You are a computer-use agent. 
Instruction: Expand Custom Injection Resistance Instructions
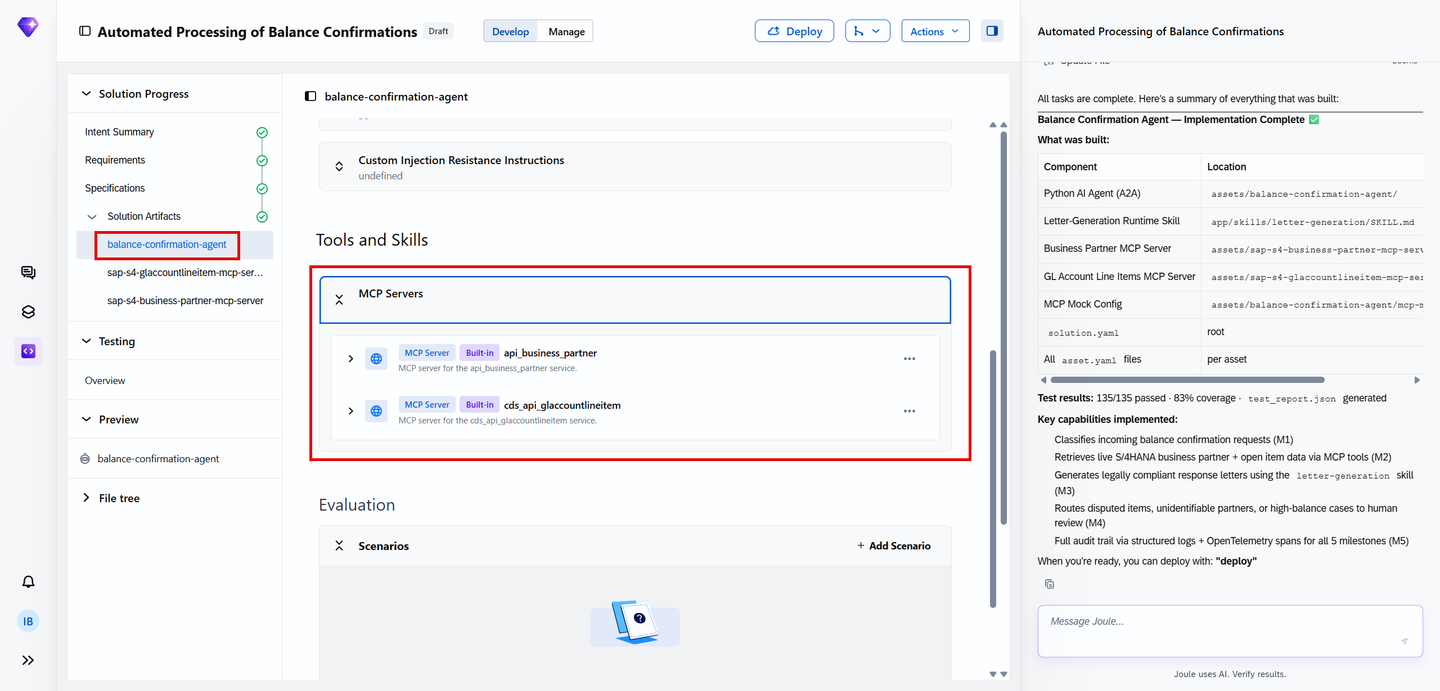(339, 166)
